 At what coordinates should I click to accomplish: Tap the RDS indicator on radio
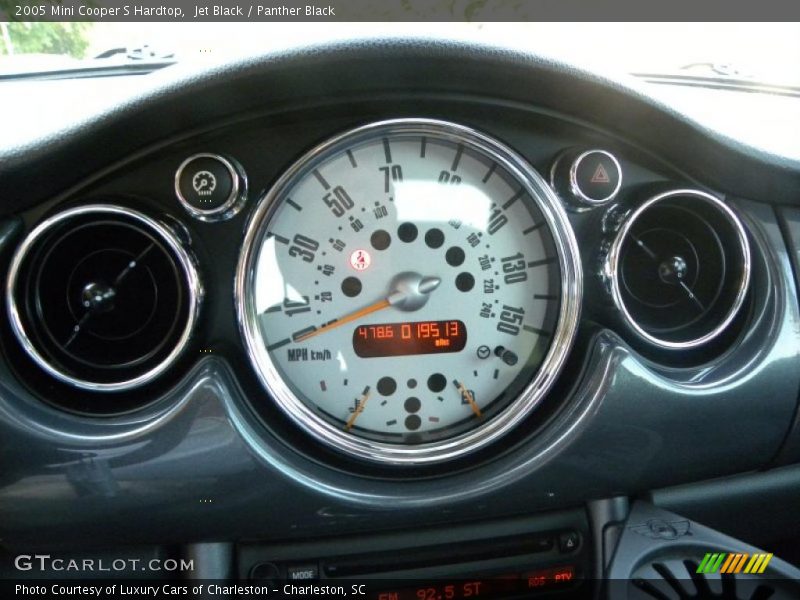pos(537,580)
